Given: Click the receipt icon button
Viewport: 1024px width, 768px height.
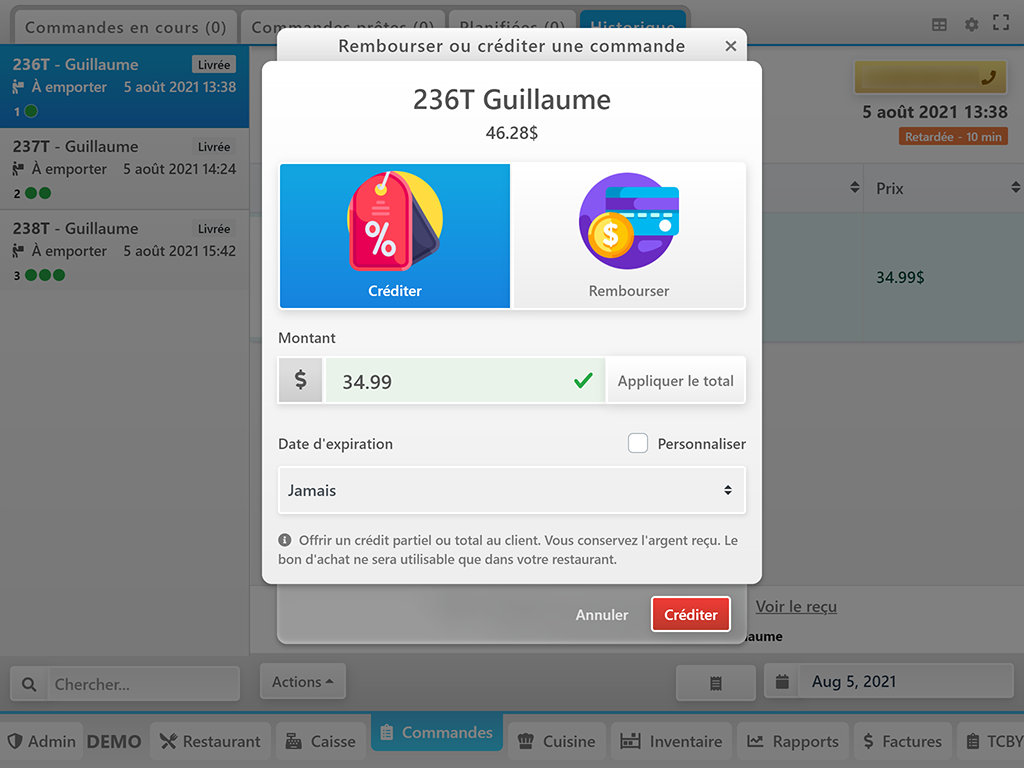Looking at the screenshot, I should [x=716, y=682].
